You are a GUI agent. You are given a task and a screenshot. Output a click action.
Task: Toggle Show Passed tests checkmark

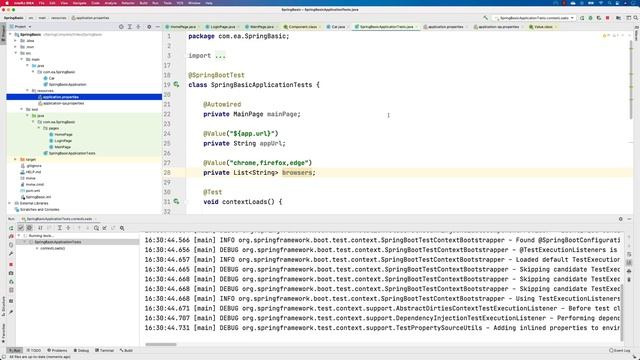tap(21, 228)
